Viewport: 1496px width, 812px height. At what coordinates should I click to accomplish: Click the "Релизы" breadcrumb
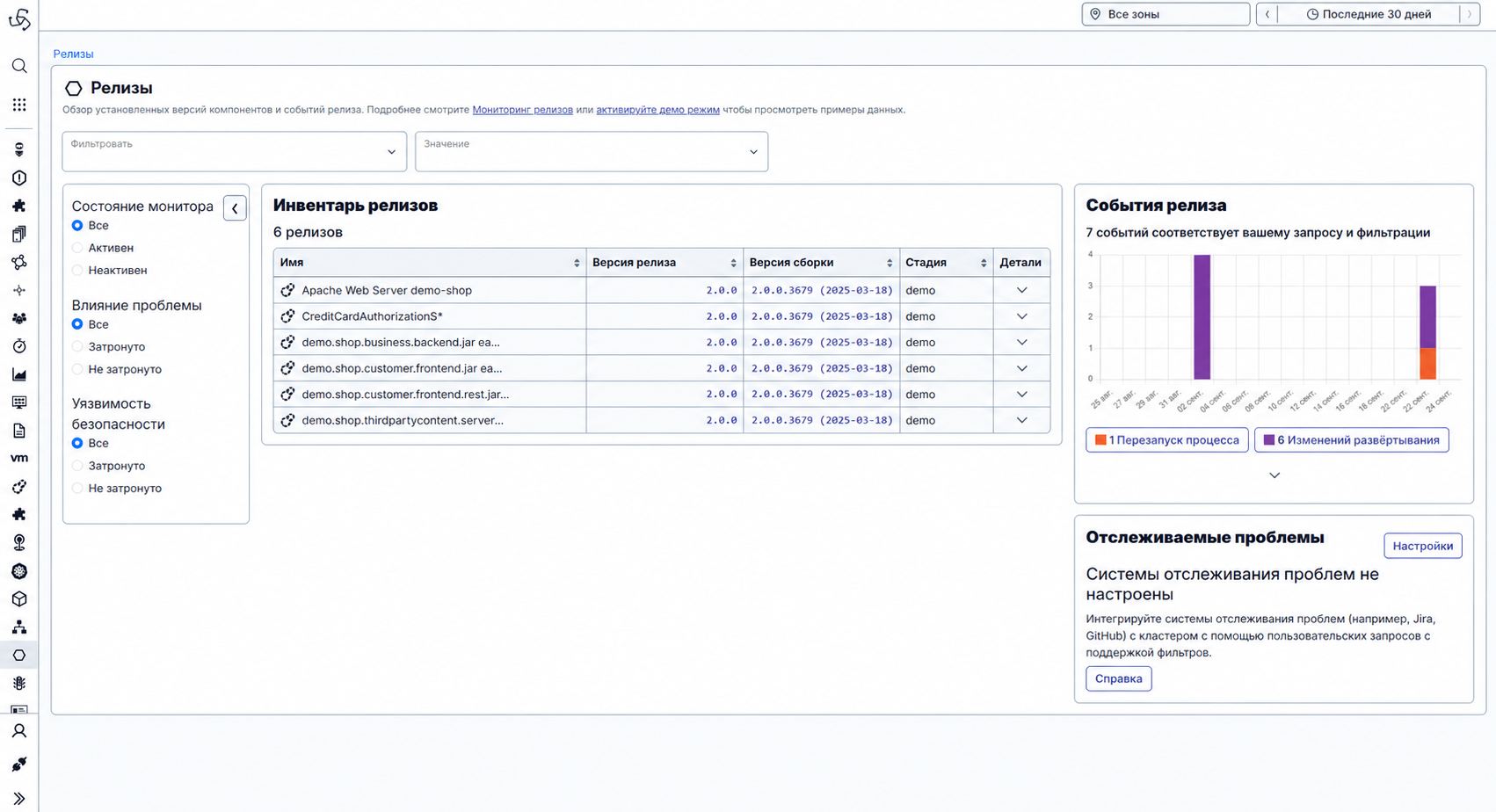pos(73,54)
